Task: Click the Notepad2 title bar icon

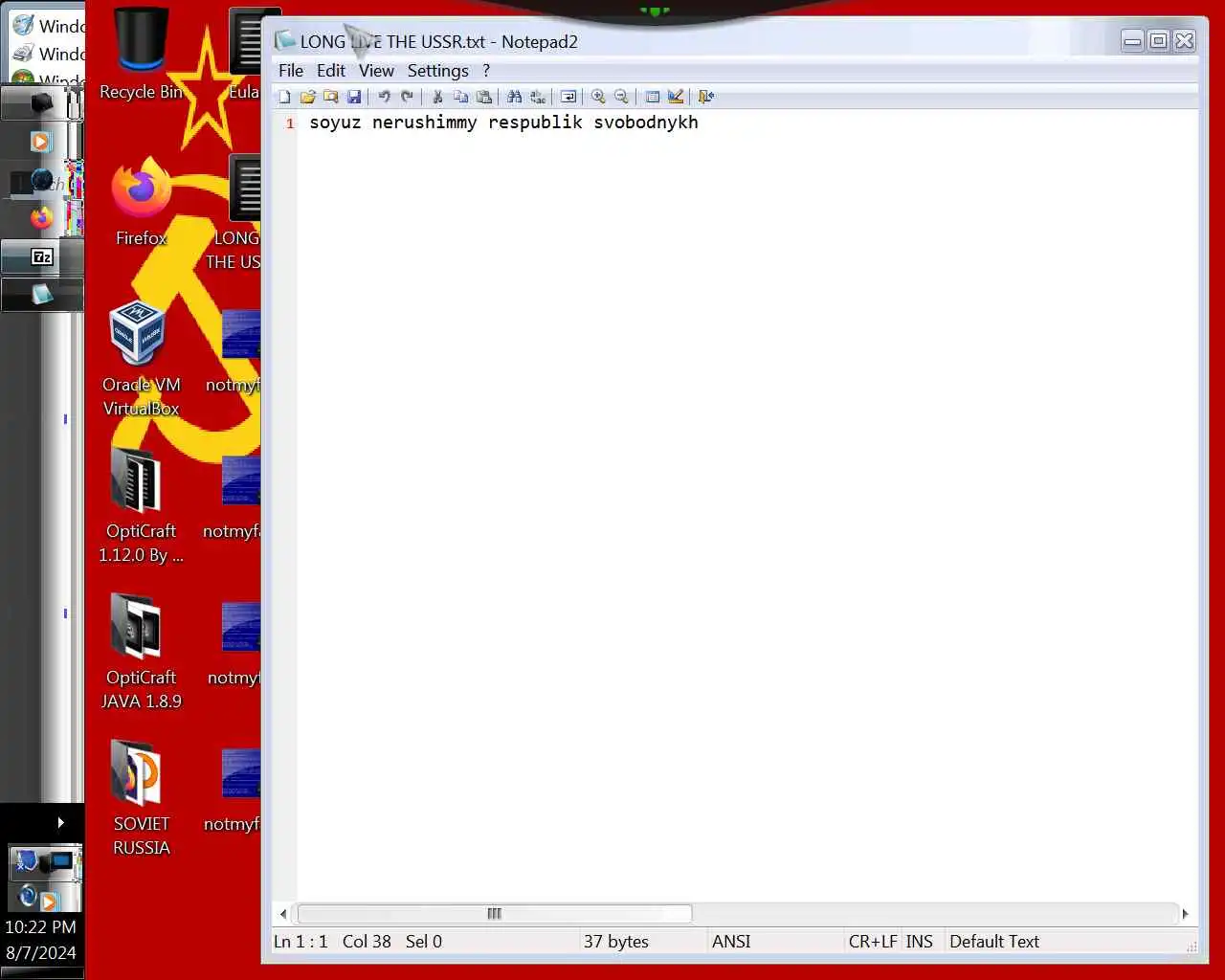Action: pyautogui.click(x=285, y=40)
